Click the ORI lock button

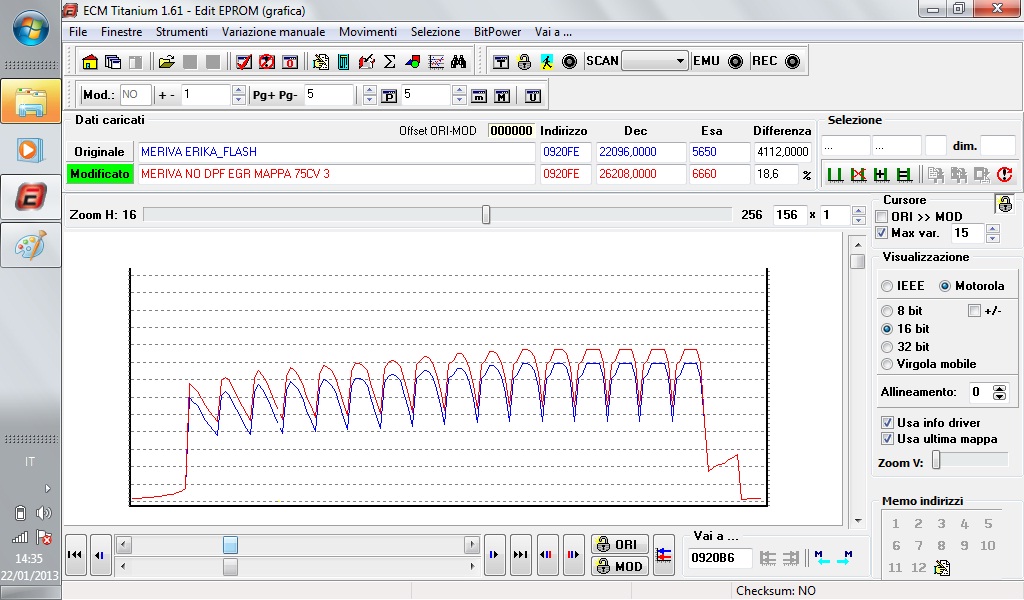tap(620, 545)
